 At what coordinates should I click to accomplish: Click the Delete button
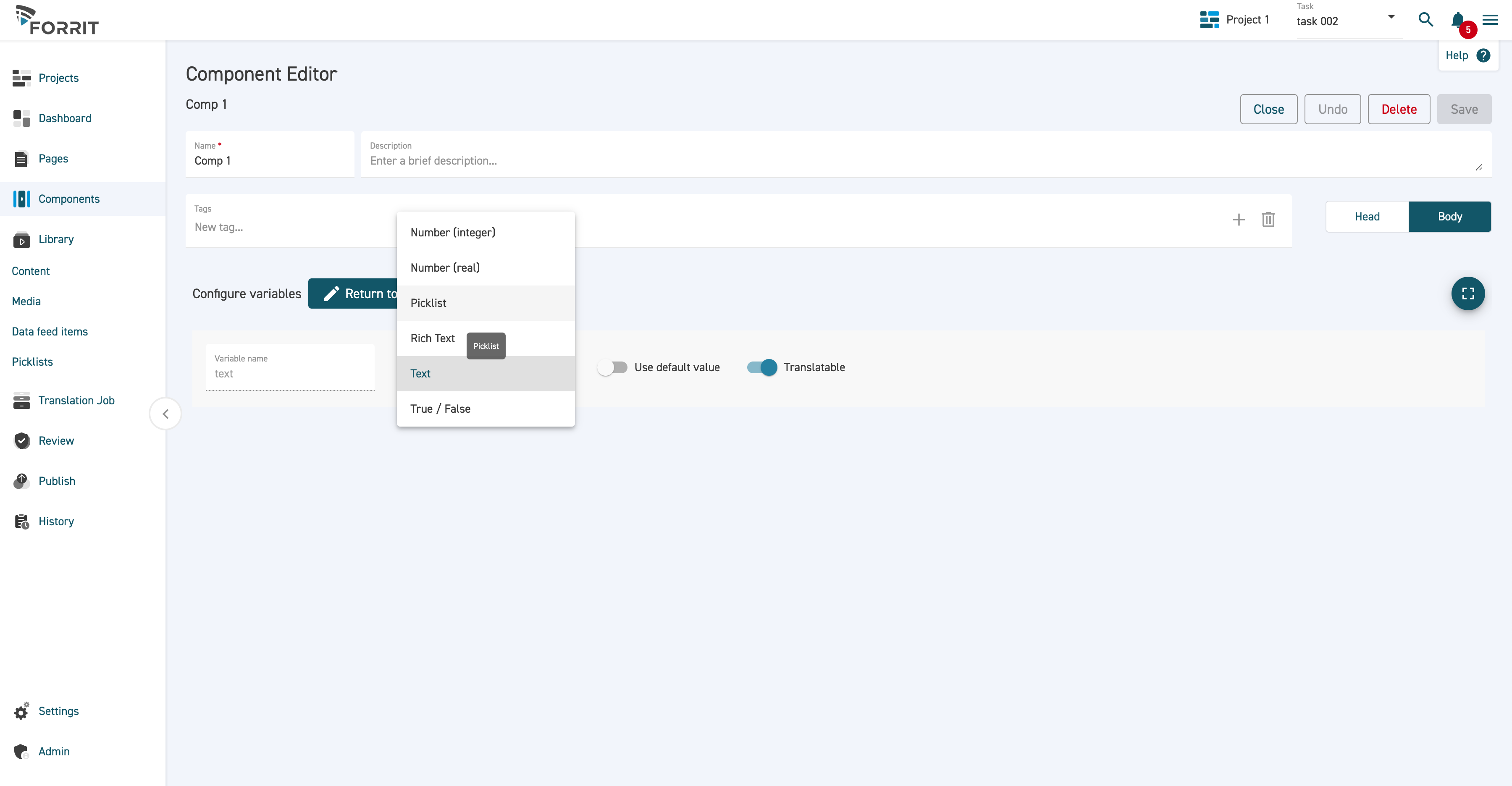click(1399, 109)
